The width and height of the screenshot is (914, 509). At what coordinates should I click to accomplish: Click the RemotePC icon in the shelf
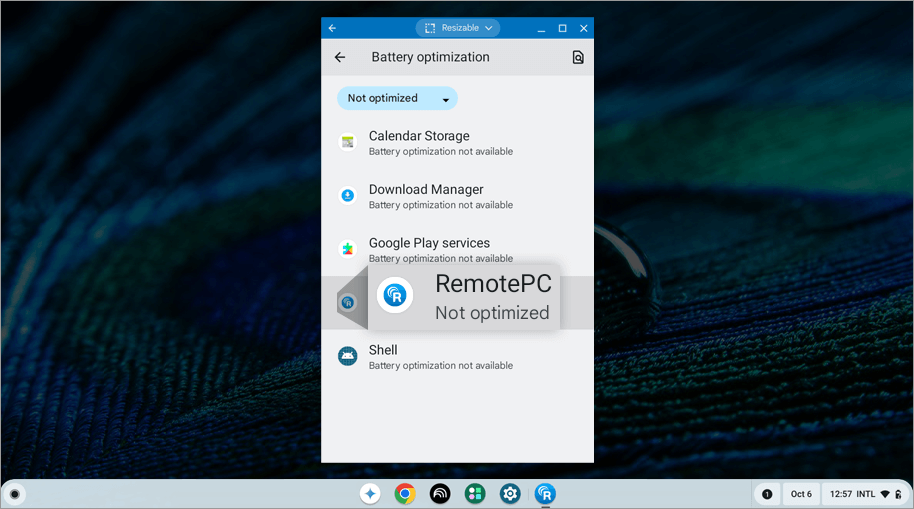tap(545, 493)
